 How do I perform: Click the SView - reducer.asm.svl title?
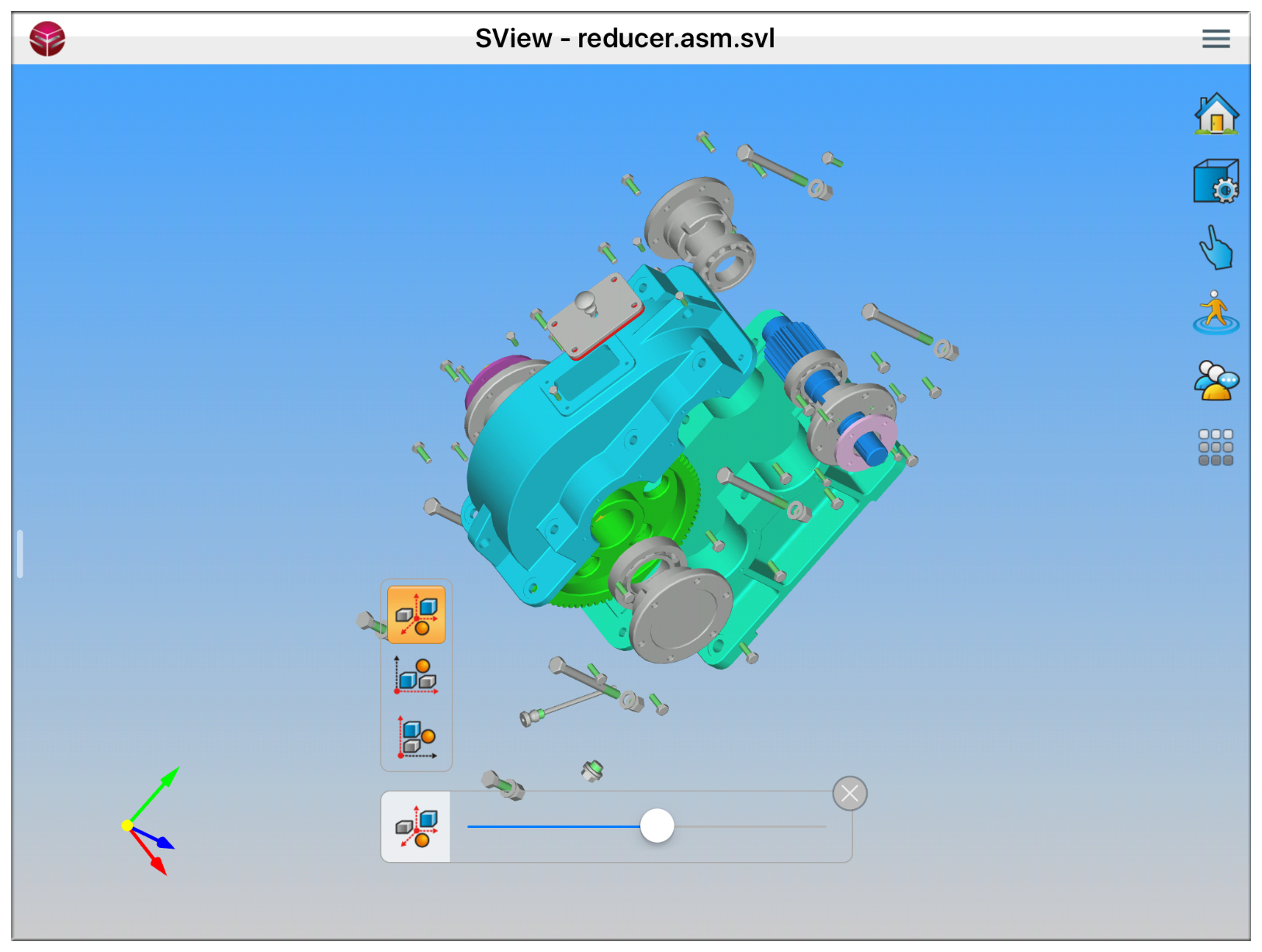pyautogui.click(x=625, y=39)
